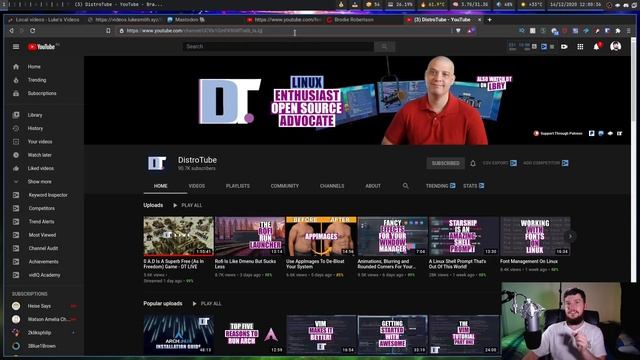
Task: Toggle the DistroTube channel notification bell
Action: 473,163
